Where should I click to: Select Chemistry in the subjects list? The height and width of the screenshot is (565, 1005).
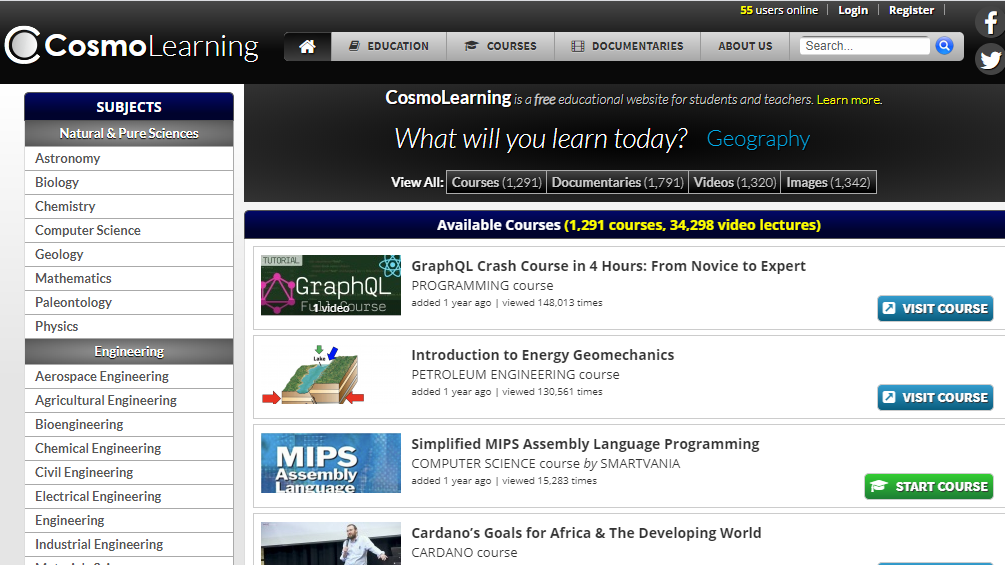coord(129,206)
